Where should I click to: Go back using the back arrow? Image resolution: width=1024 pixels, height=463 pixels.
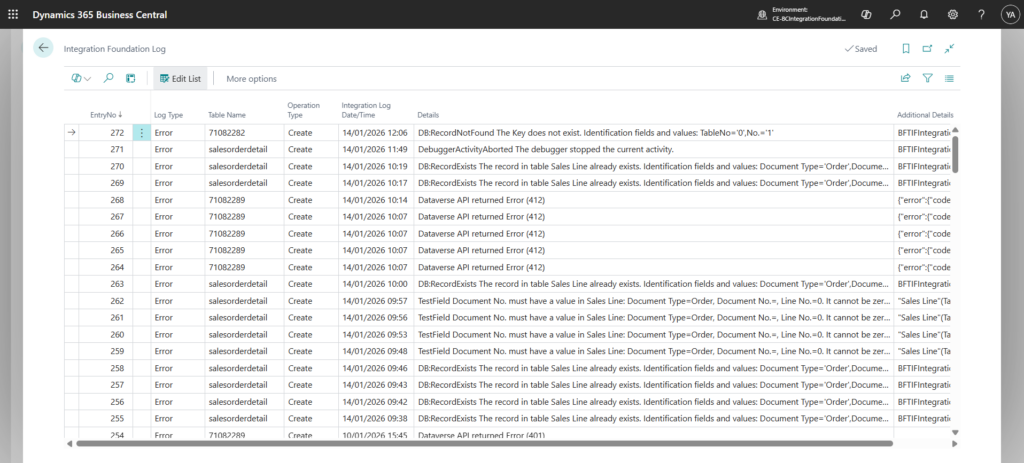43,48
